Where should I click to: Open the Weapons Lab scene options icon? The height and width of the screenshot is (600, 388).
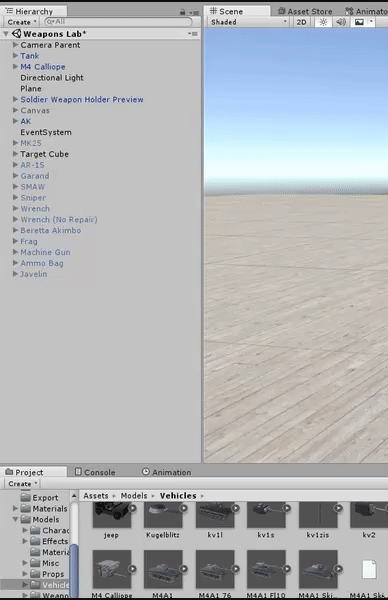click(x=193, y=34)
